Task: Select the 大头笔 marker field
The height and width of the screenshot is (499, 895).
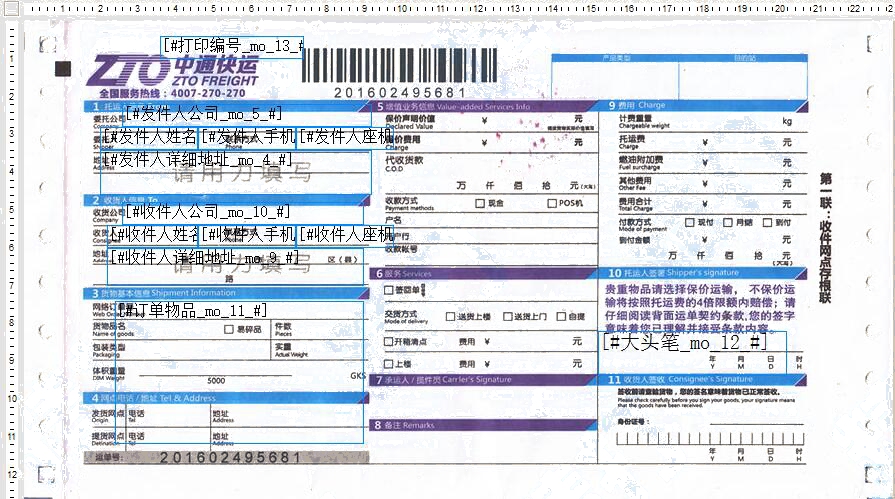Action: pyautogui.click(x=687, y=343)
